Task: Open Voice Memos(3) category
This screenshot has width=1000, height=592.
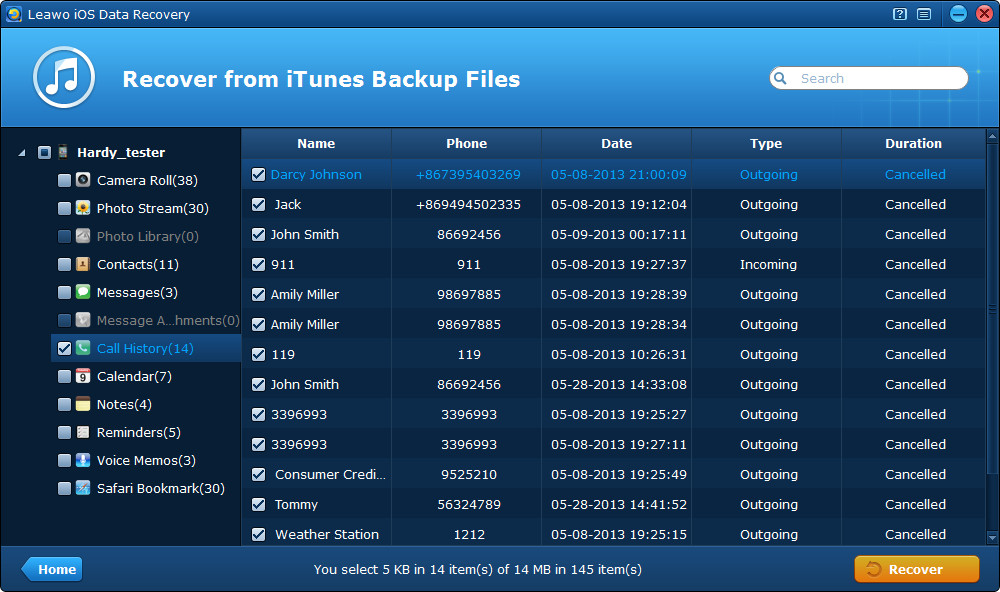Action: coord(146,461)
